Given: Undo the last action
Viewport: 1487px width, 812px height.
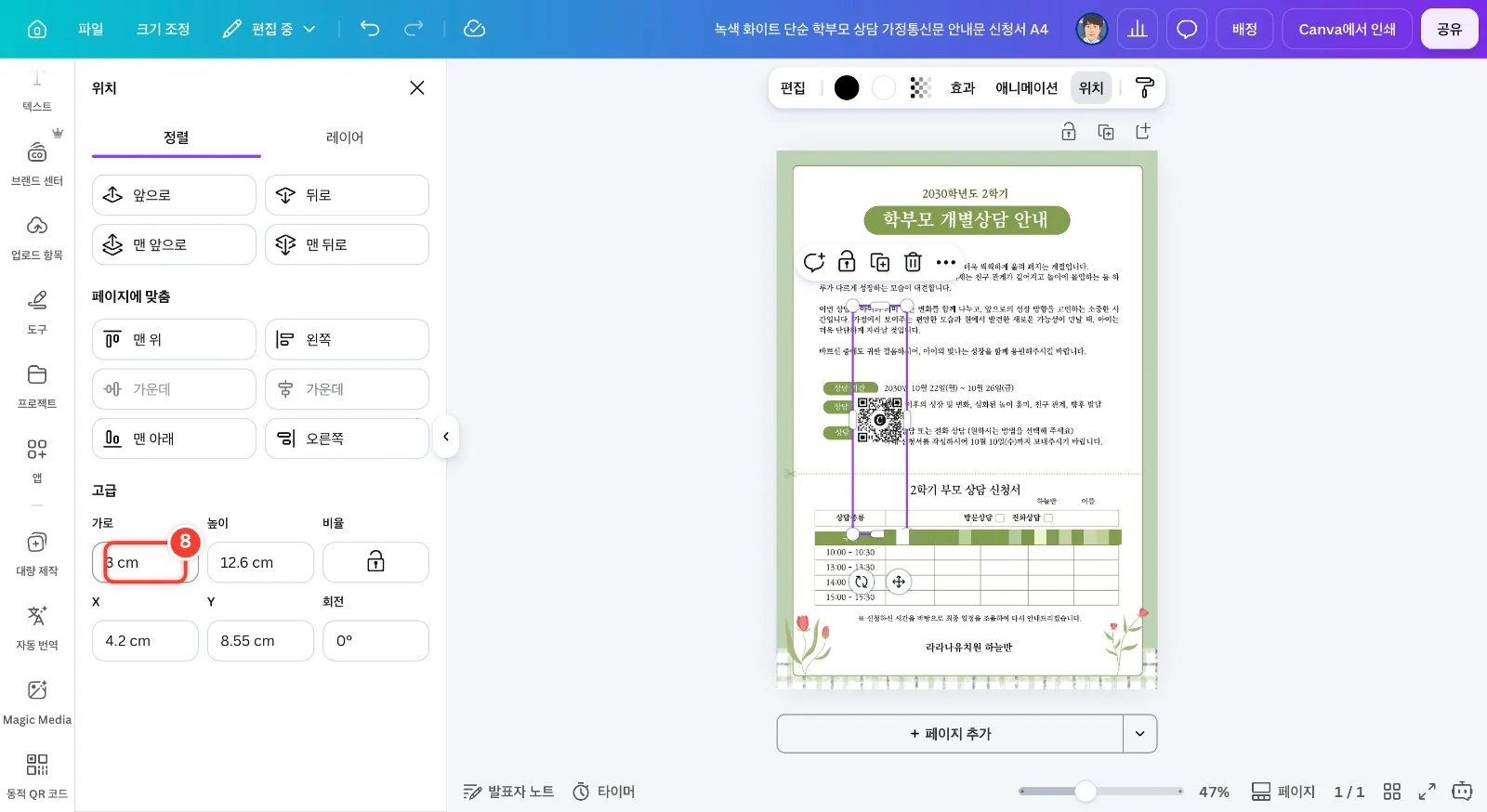Looking at the screenshot, I should pyautogui.click(x=370, y=29).
